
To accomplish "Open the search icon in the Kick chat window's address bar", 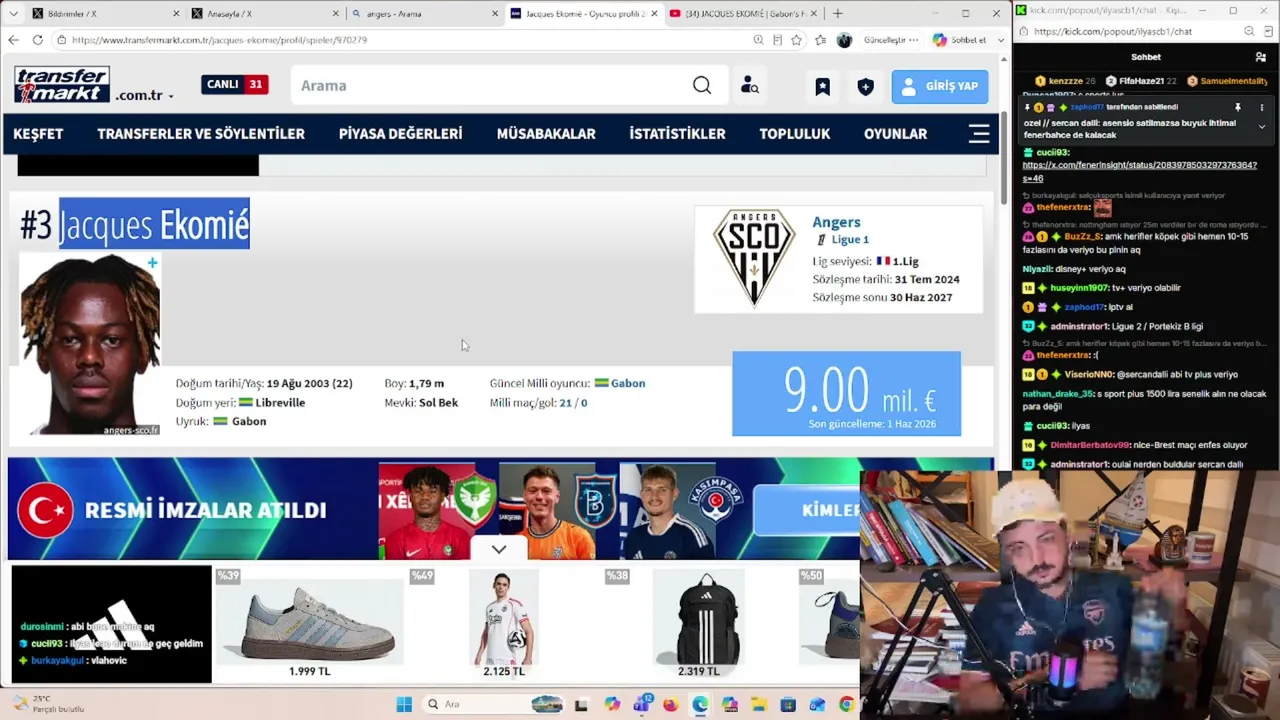I will coord(1249,31).
